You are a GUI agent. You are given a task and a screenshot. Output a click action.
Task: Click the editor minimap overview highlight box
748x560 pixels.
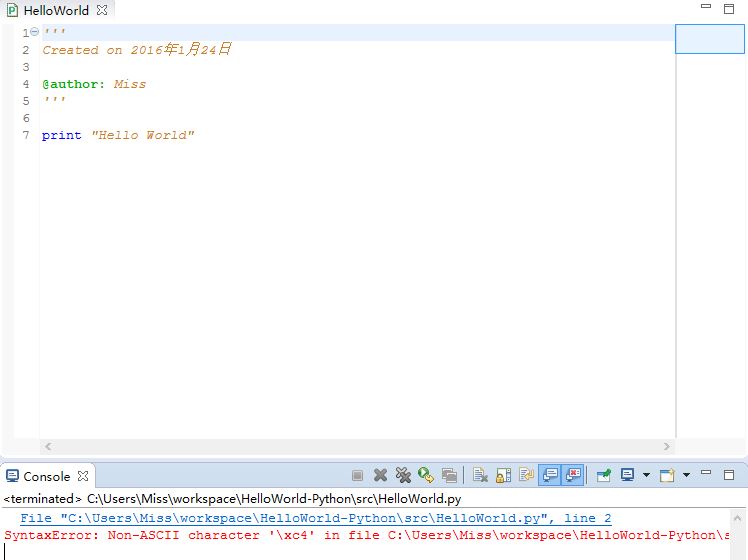pos(710,39)
